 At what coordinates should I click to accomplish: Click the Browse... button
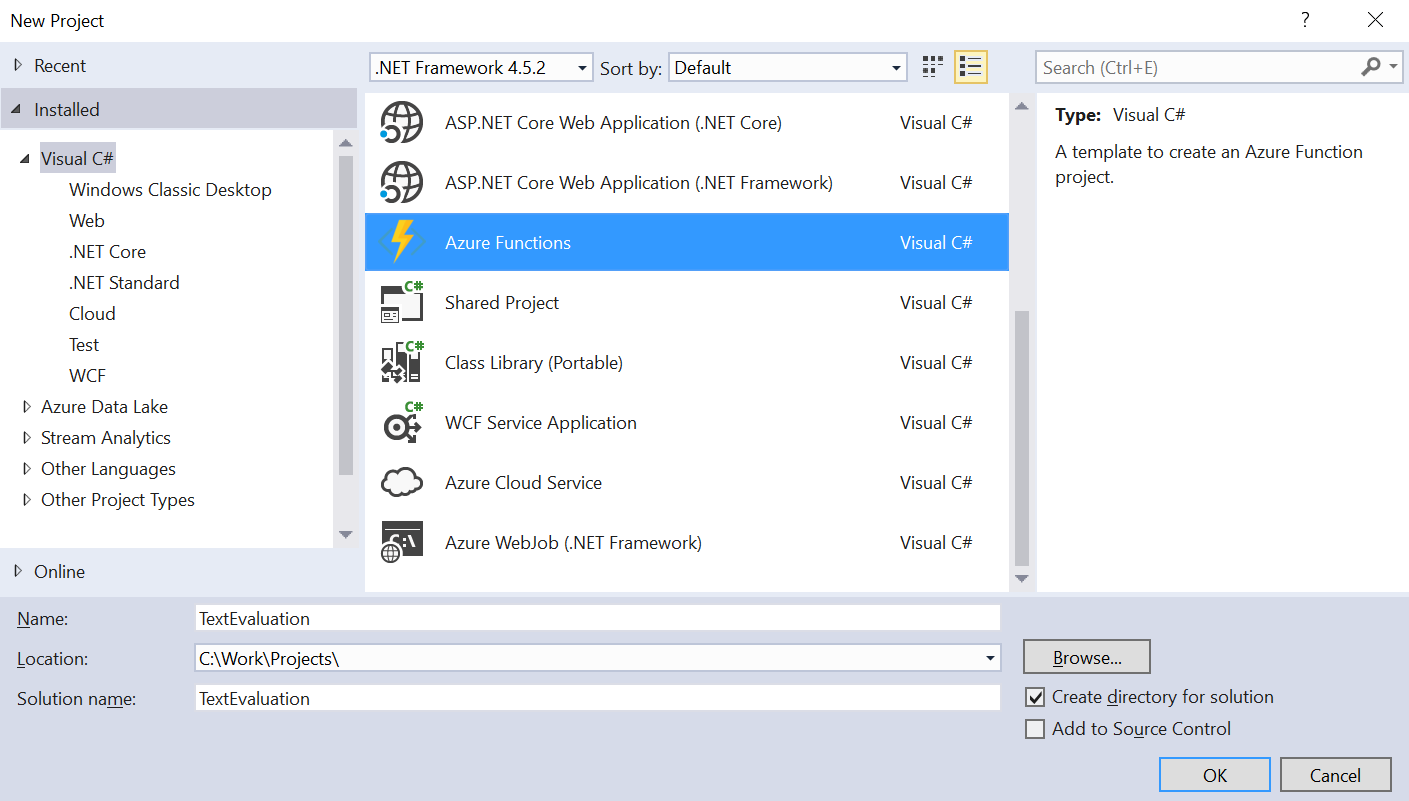click(1086, 658)
